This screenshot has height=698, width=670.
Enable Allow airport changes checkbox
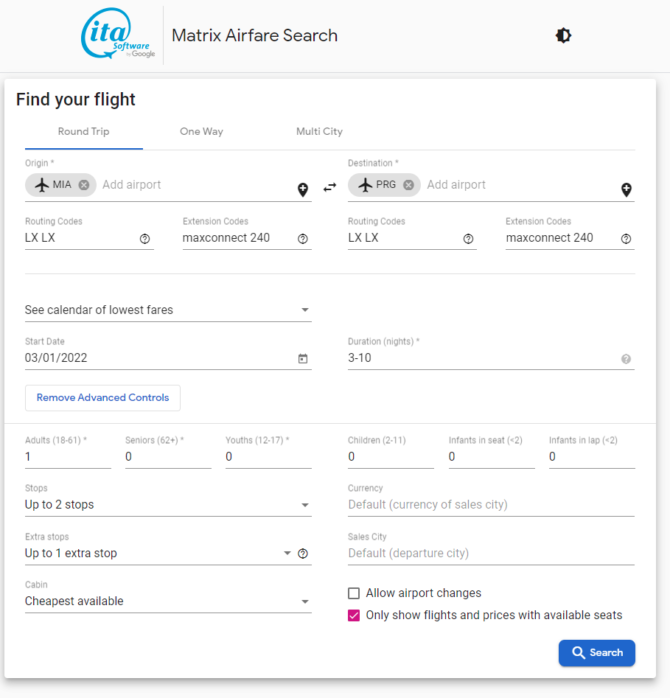click(354, 593)
